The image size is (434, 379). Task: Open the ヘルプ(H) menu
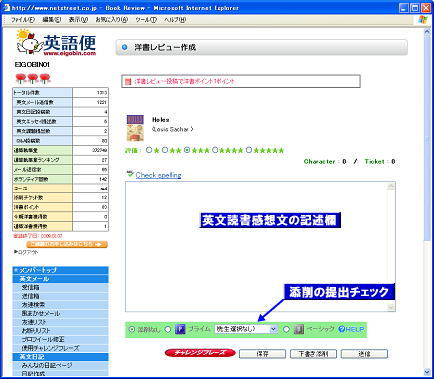coord(175,20)
